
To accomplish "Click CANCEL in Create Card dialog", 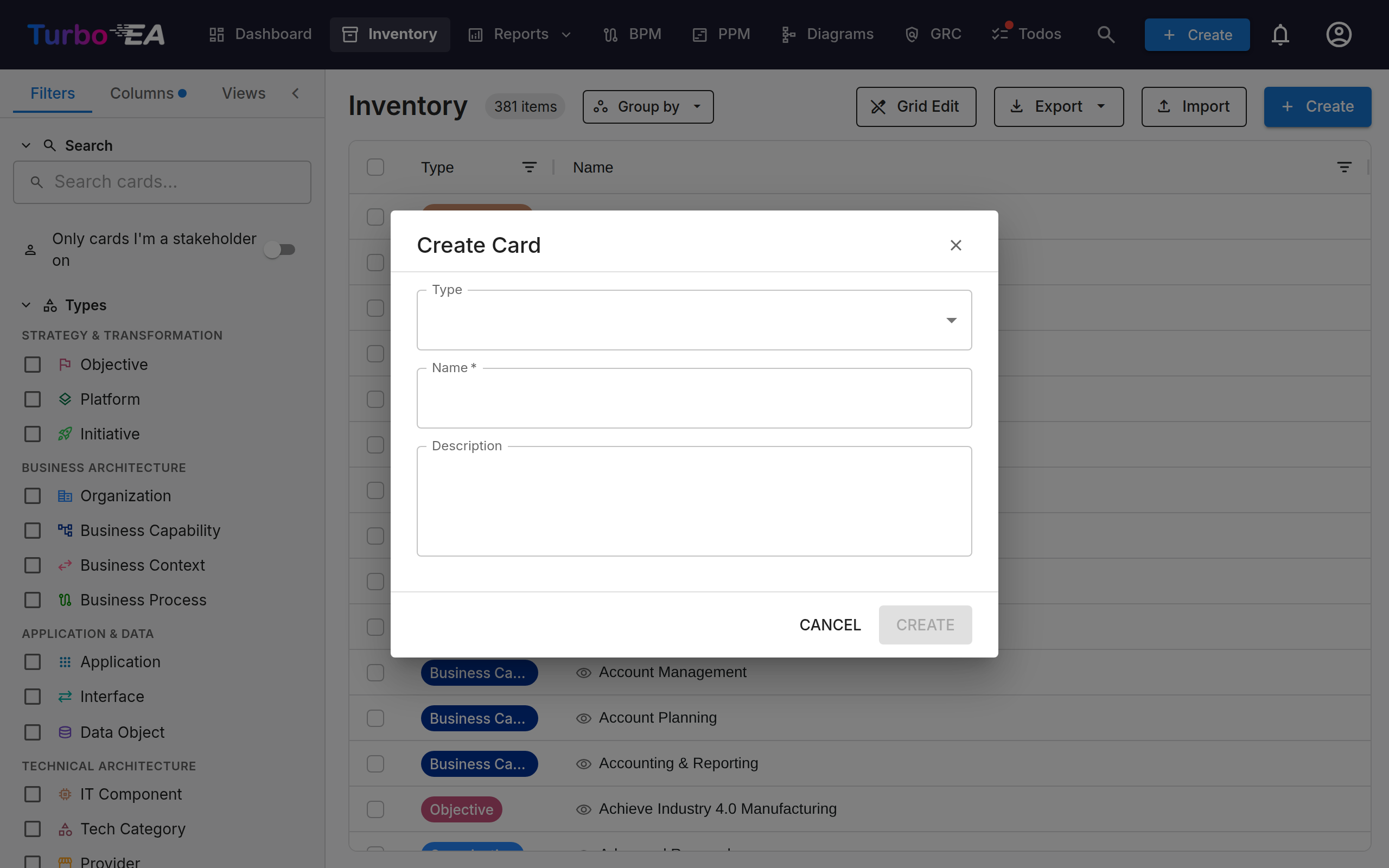I will pos(830,624).
